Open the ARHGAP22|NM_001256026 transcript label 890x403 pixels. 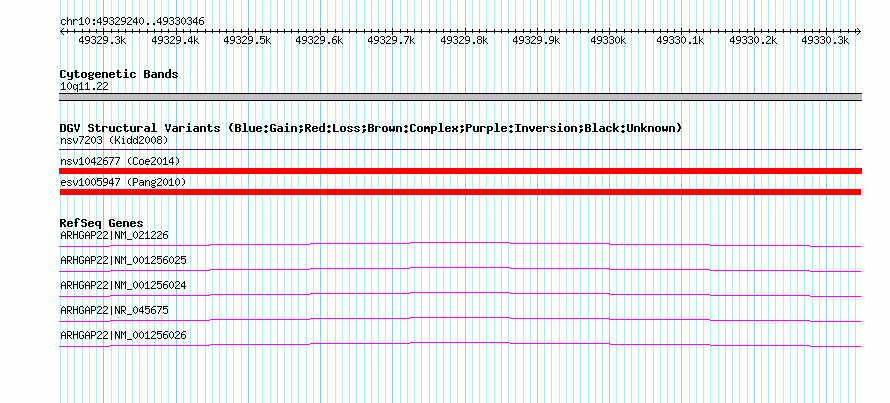[x=123, y=335]
